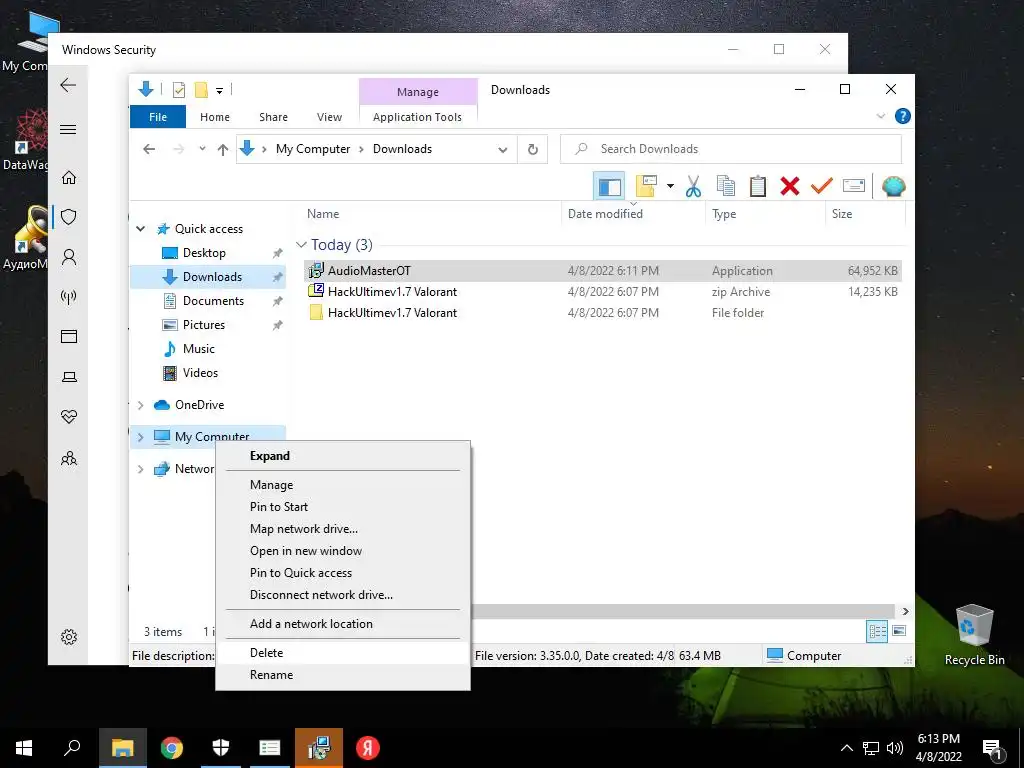Choose Manage from context menu

pos(343,485)
